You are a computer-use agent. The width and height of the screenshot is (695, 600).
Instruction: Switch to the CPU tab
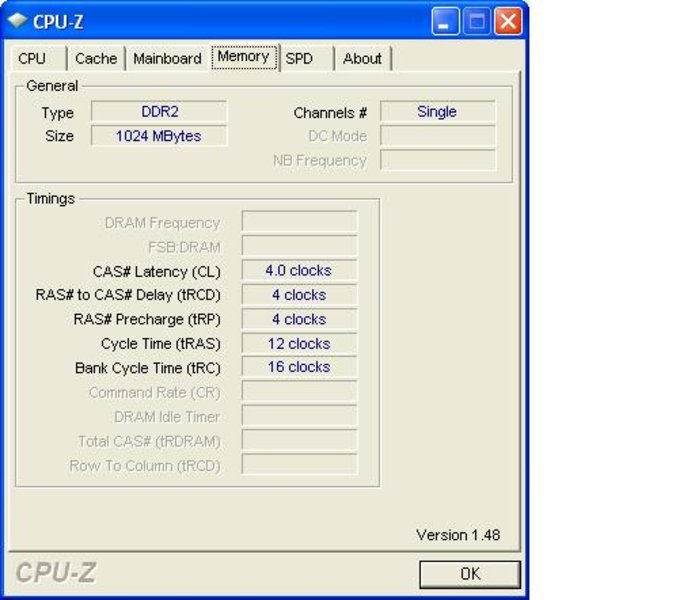37,58
